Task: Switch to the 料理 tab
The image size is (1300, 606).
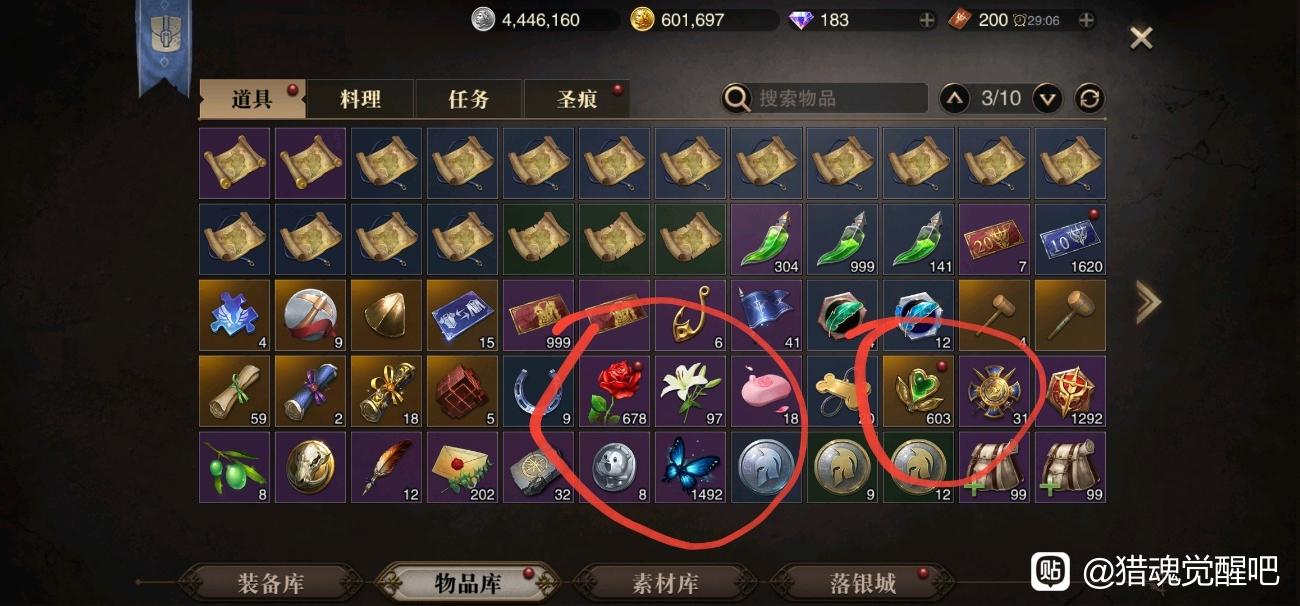Action: click(x=360, y=99)
